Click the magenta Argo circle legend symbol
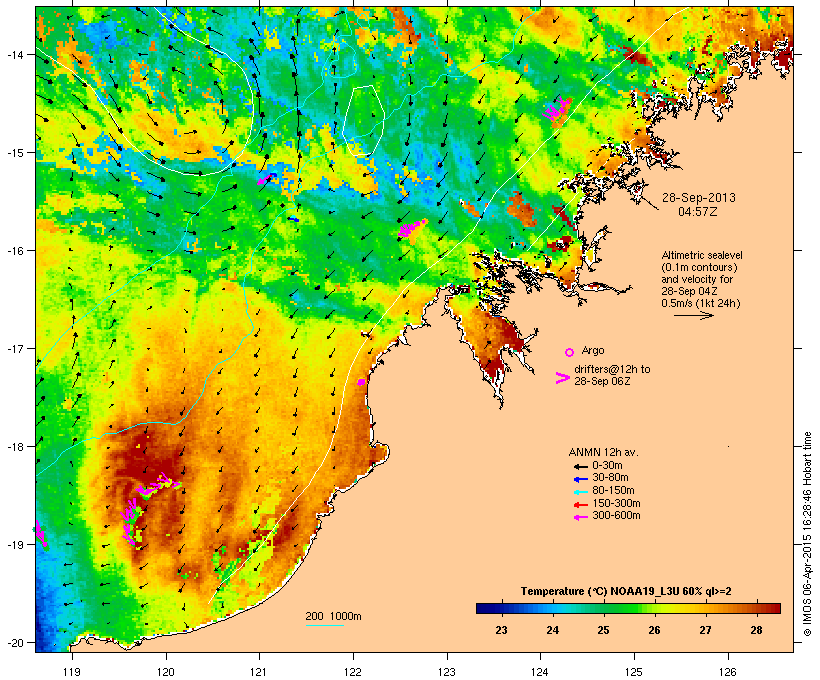820x680 pixels. tap(570, 352)
